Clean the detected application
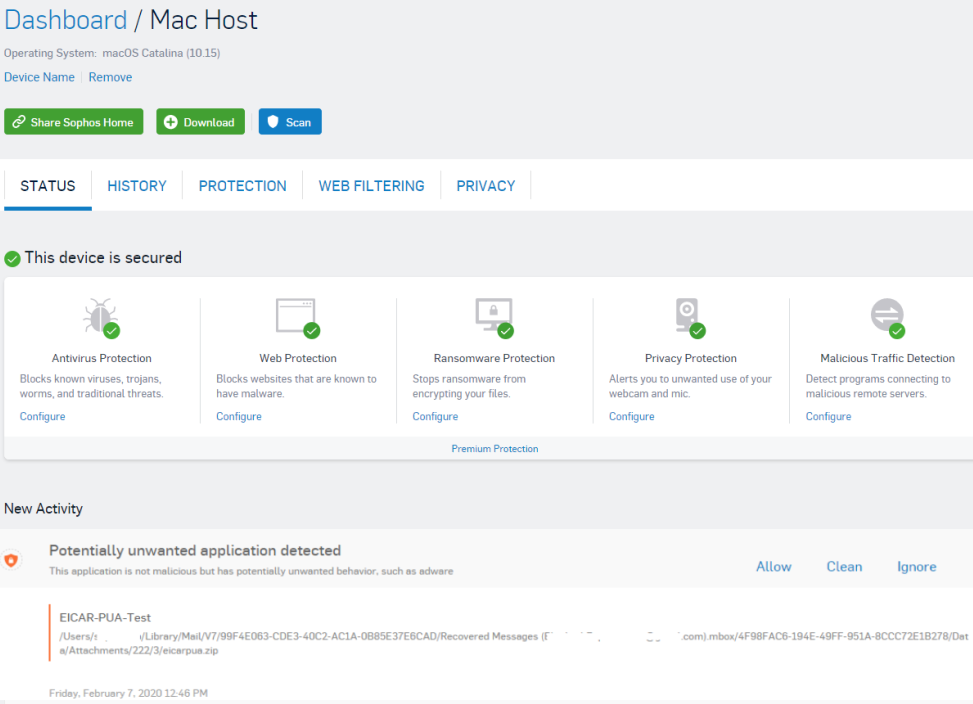Screen dimensions: 973x704 point(844,566)
